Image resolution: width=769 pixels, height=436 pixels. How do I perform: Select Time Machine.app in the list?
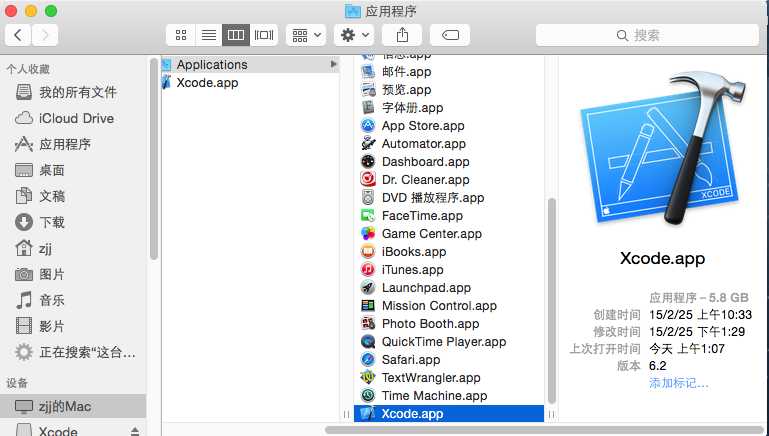click(449, 395)
